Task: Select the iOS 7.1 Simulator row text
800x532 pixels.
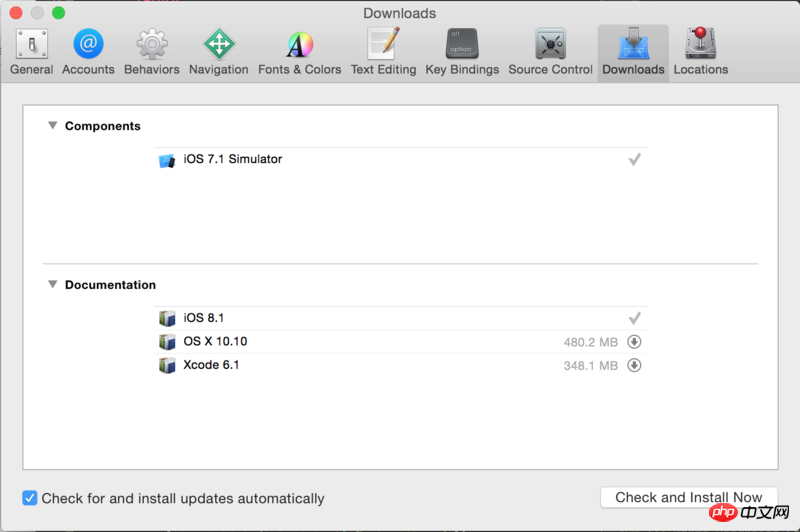Action: [233, 159]
